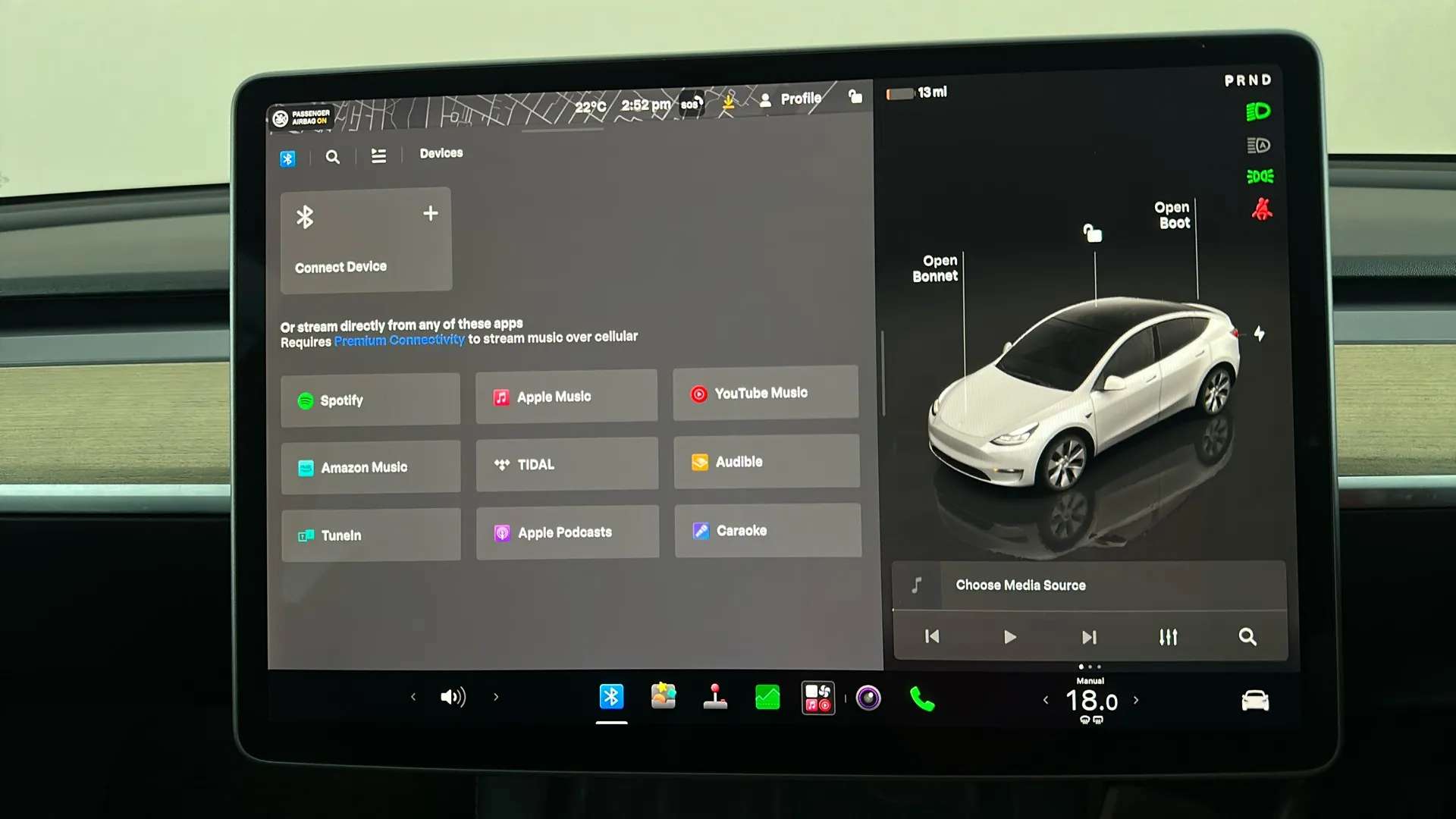Open the media sources list icon
This screenshot has width=1456, height=819.
378,155
